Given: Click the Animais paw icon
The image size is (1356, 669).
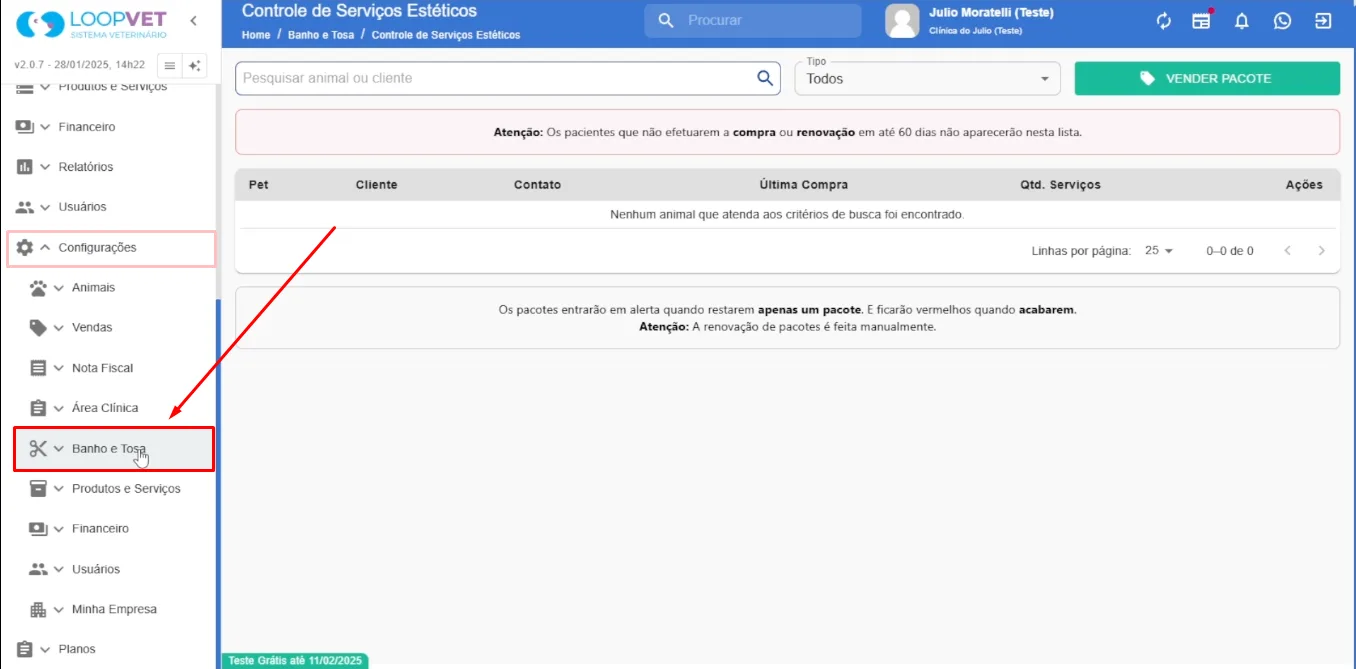Looking at the screenshot, I should point(38,288).
